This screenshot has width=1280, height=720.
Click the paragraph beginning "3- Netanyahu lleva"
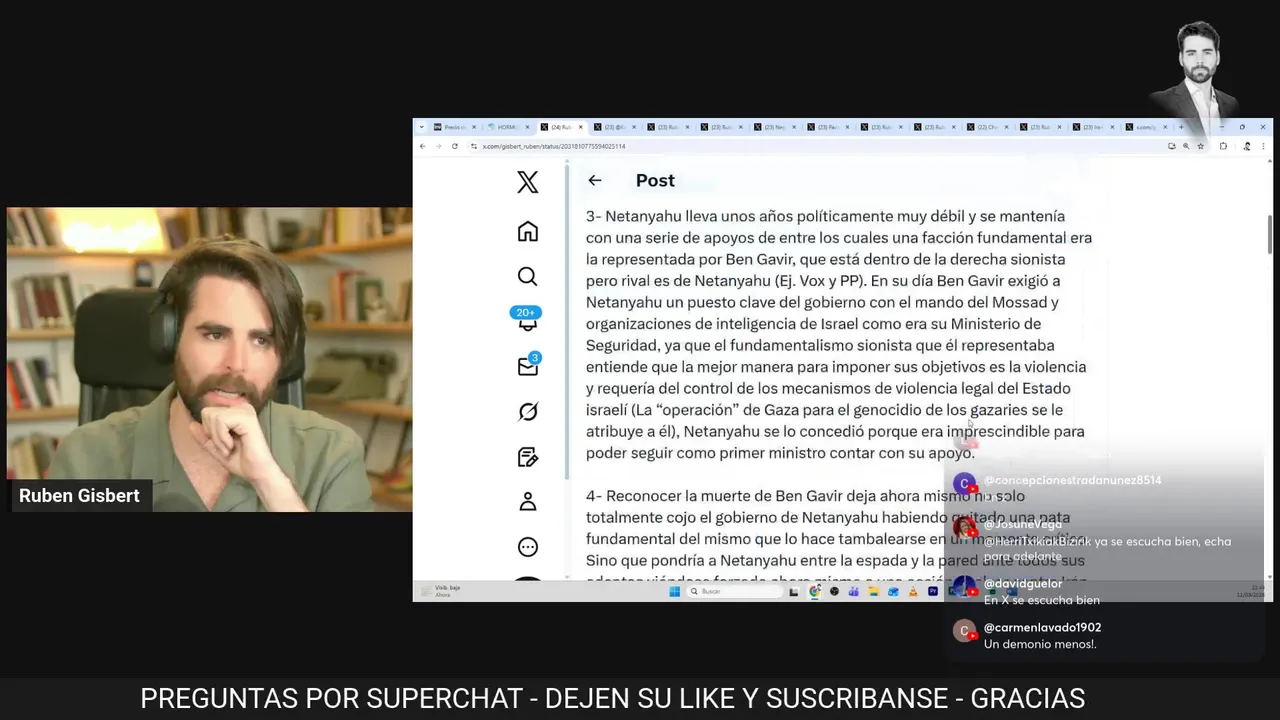pyautogui.click(x=838, y=335)
